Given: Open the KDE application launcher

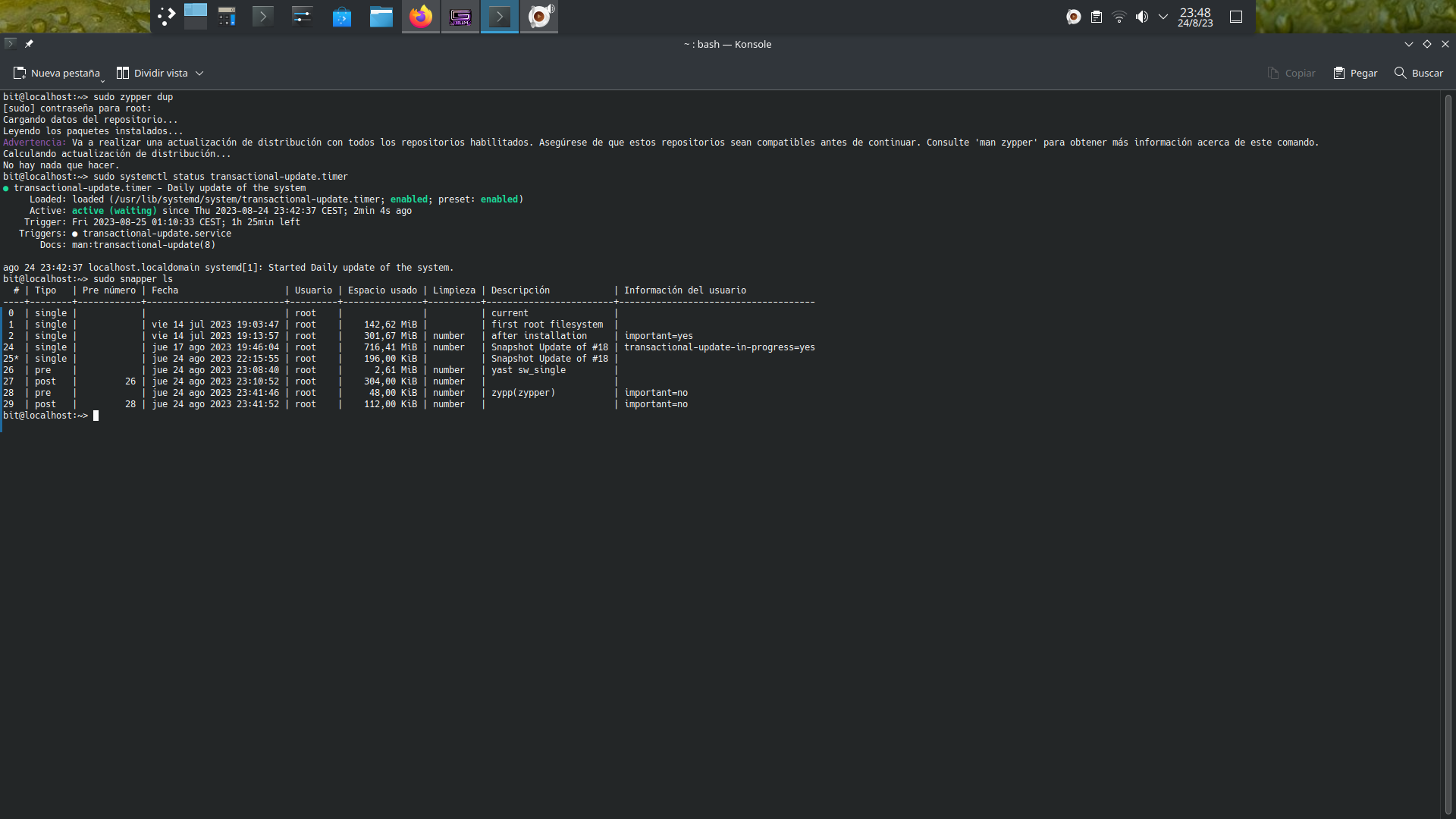Looking at the screenshot, I should coord(167,16).
